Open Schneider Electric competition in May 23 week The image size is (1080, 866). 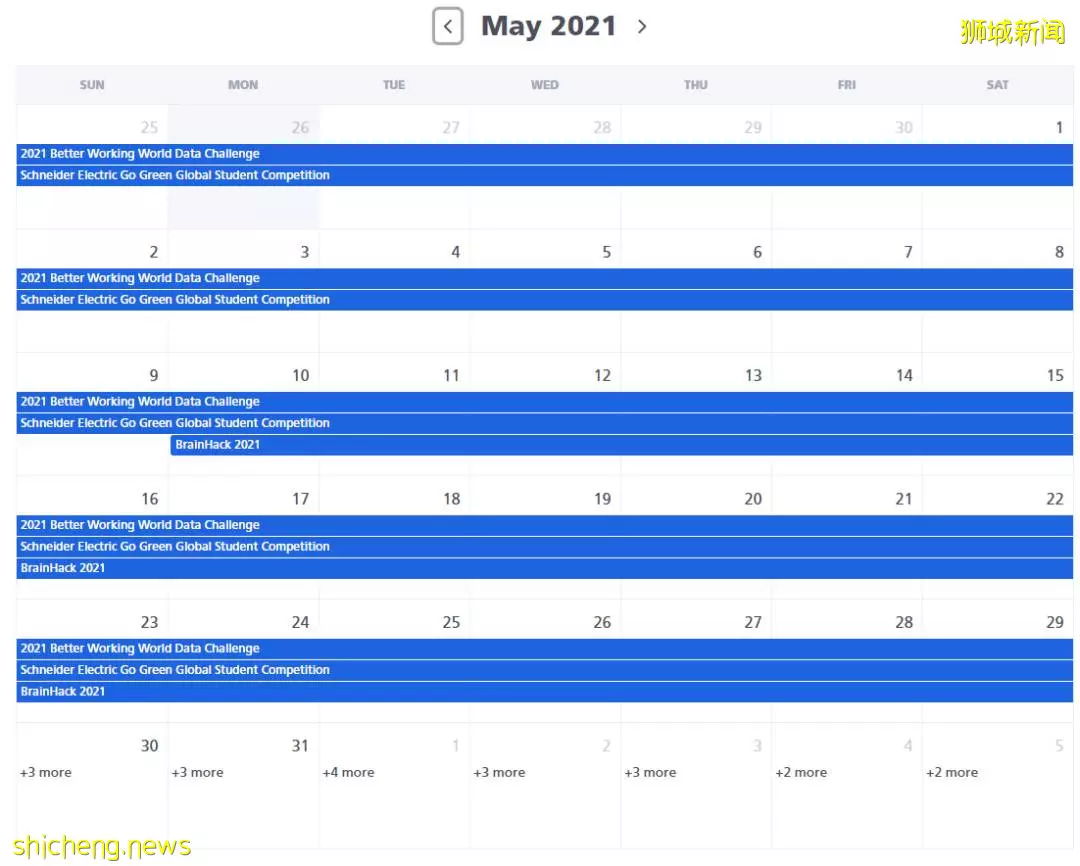click(x=544, y=669)
